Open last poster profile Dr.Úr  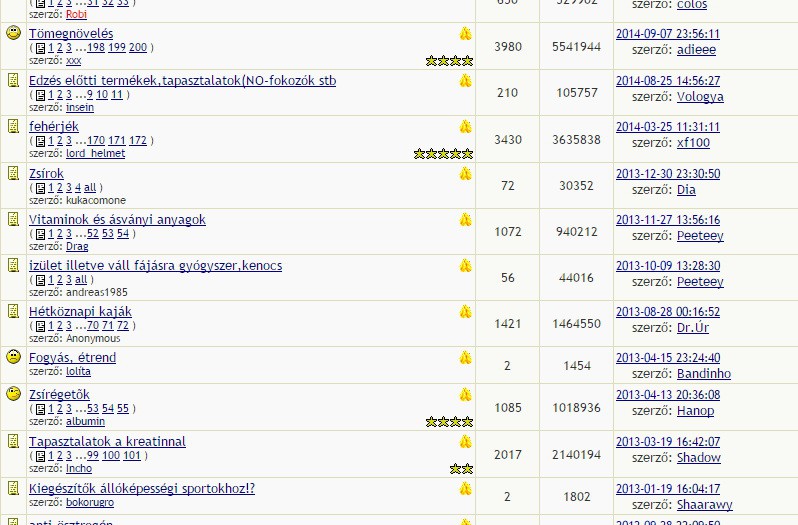[x=693, y=328]
